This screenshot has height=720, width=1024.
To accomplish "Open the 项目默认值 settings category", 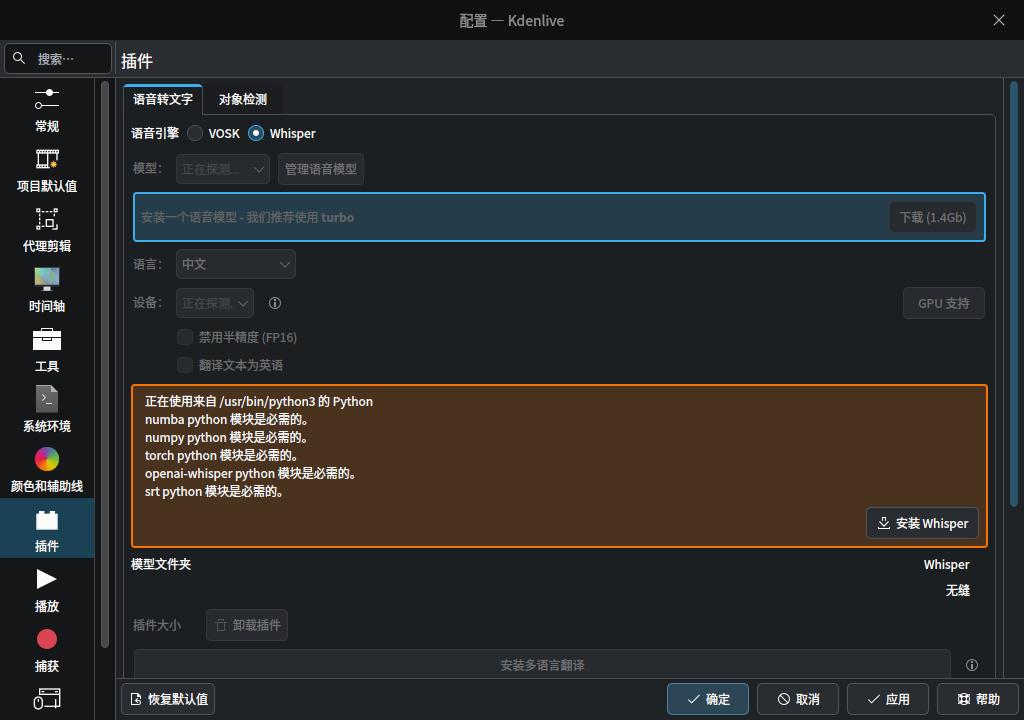I will [x=47, y=171].
